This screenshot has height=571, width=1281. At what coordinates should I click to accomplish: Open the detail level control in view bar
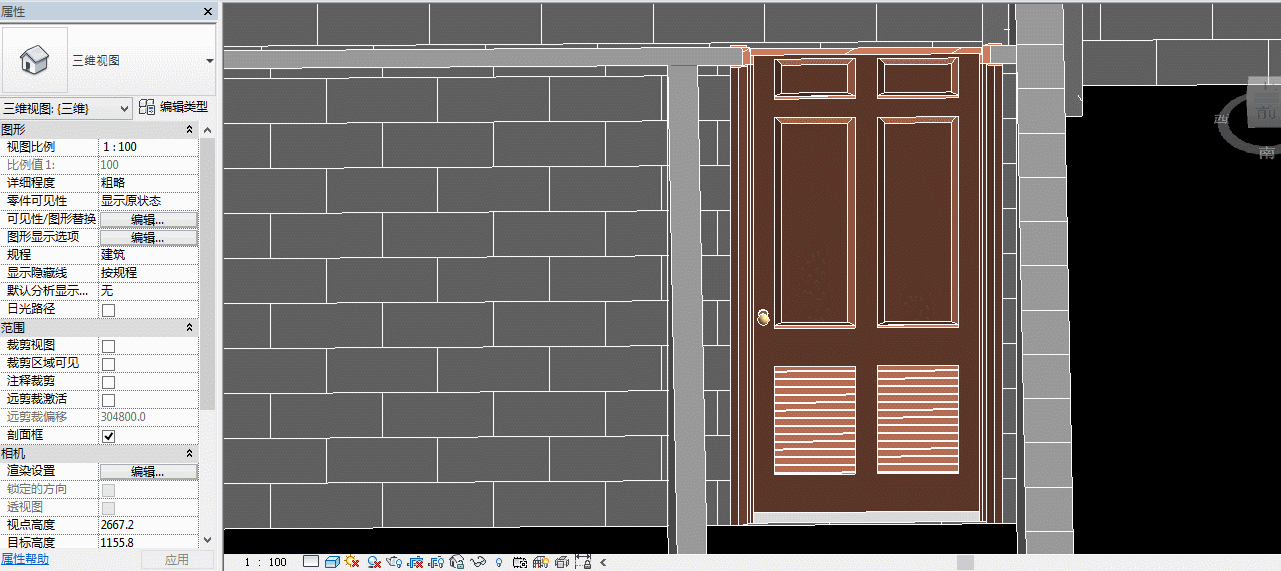(311, 562)
